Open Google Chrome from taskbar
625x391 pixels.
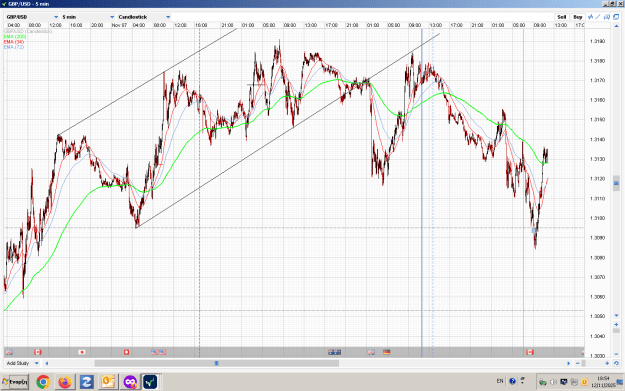[x=43, y=382]
